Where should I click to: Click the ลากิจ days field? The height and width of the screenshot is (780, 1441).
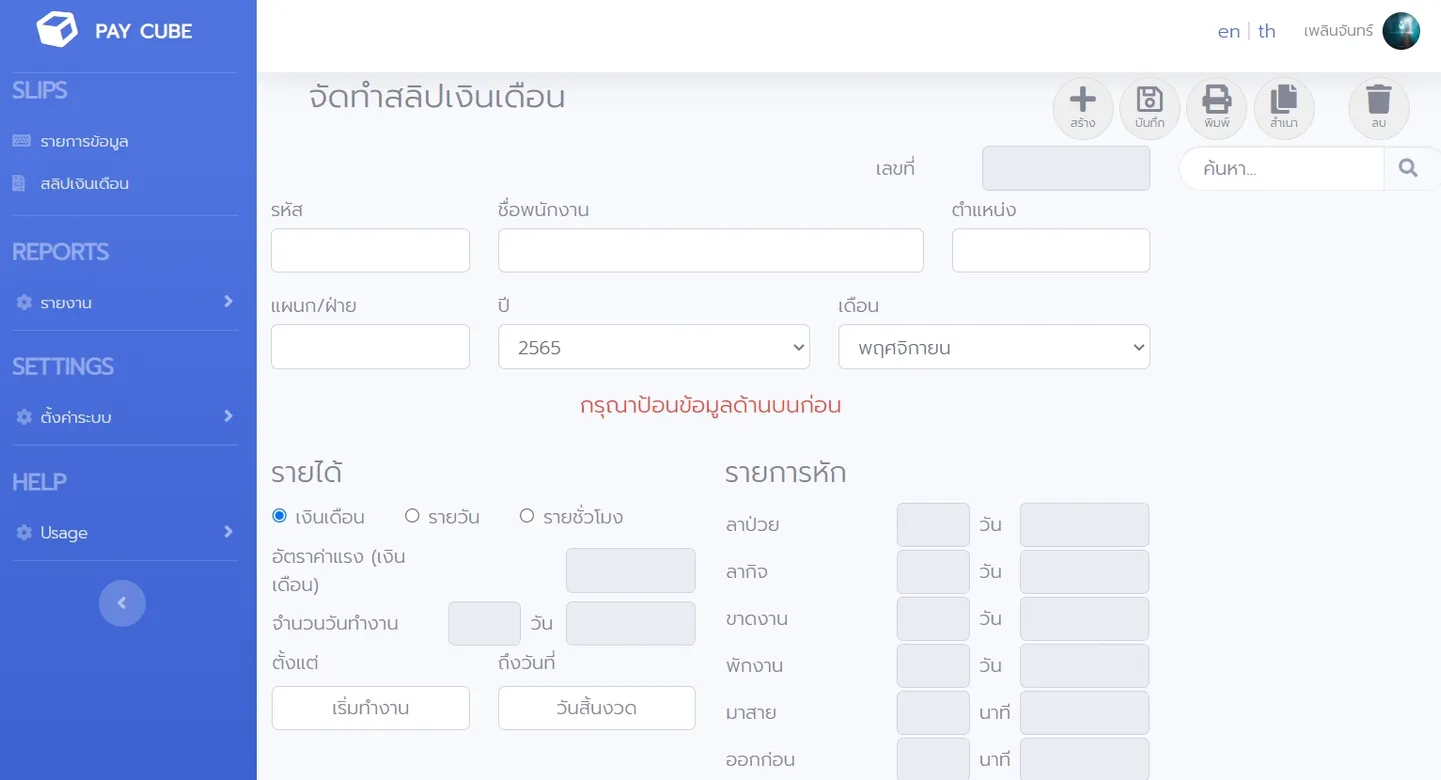click(933, 572)
